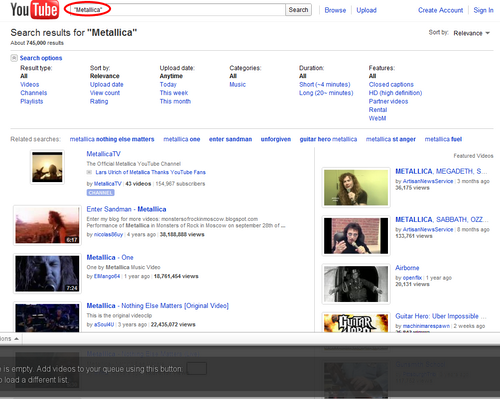Open MetallicaTV uploader name under channel result
Viewport: 500px width, 399px height.
tap(108, 184)
